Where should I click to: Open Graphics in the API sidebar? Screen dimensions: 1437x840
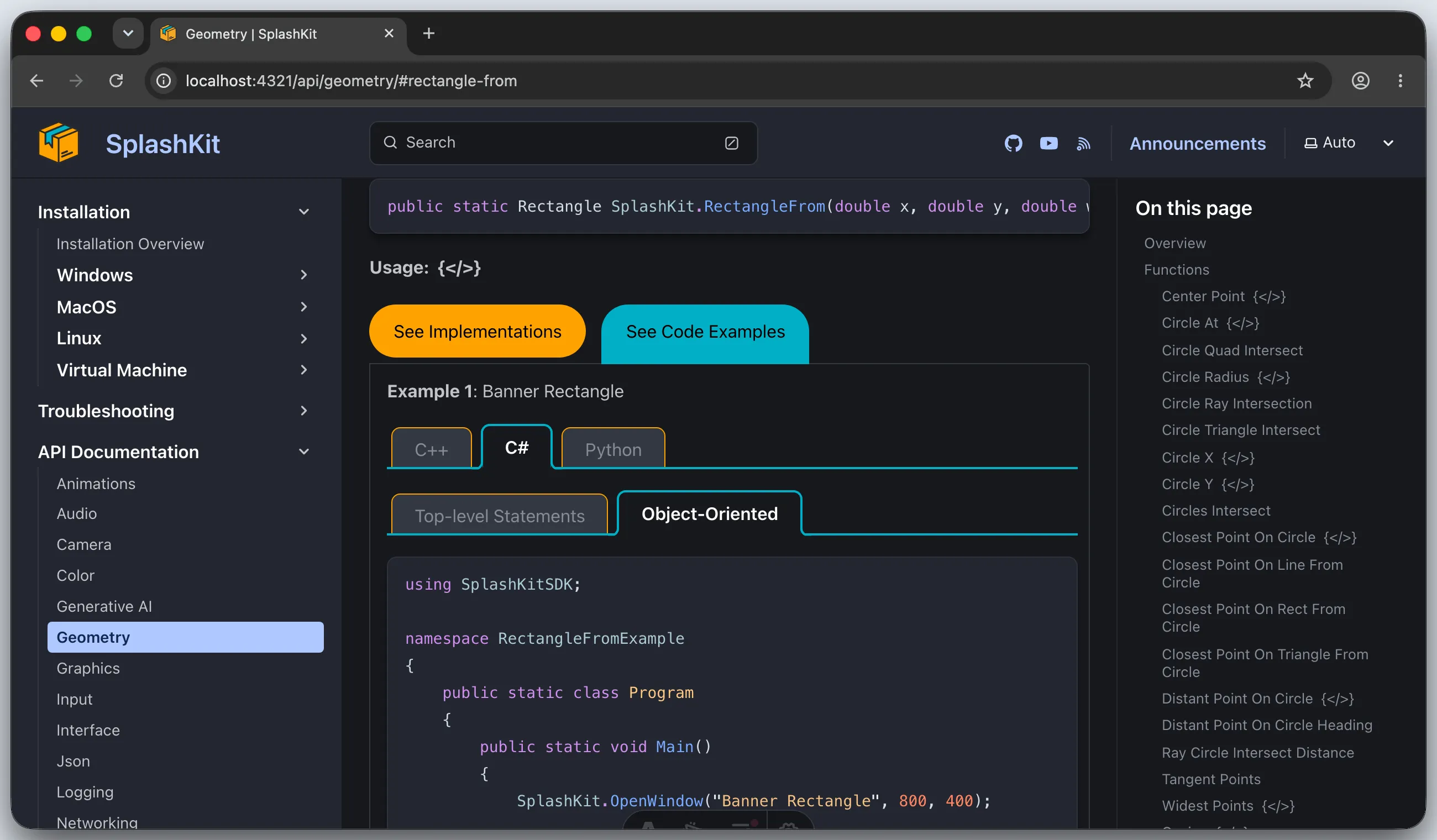click(x=88, y=669)
